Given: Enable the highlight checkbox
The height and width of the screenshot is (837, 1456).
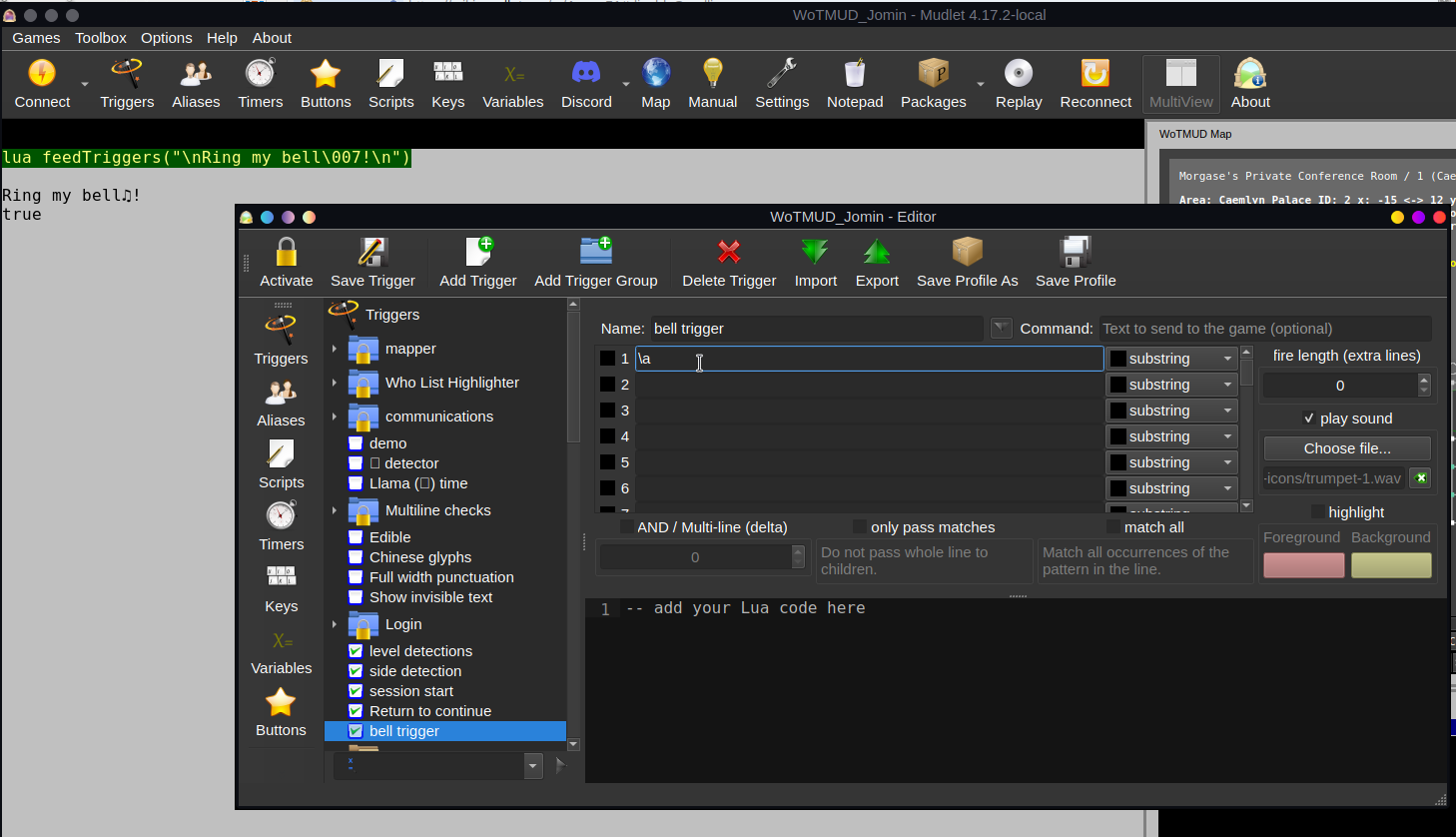Looking at the screenshot, I should click(x=1318, y=512).
